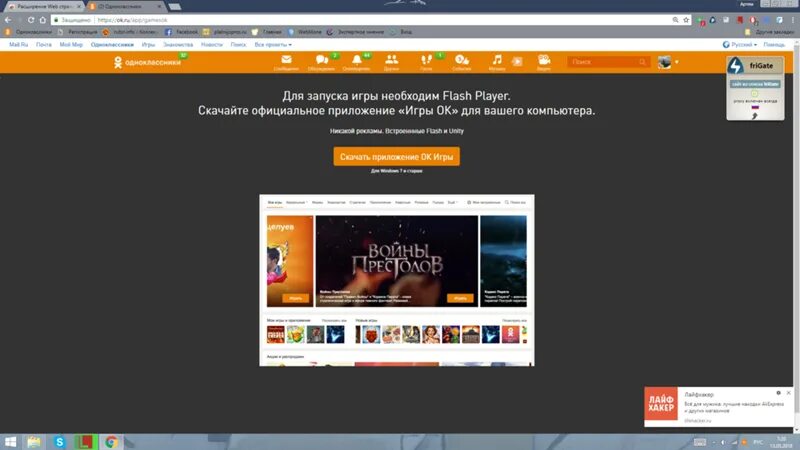Viewport: 800px width, 450px height.
Task: Open Игры link in top bar
Action: click(148, 45)
